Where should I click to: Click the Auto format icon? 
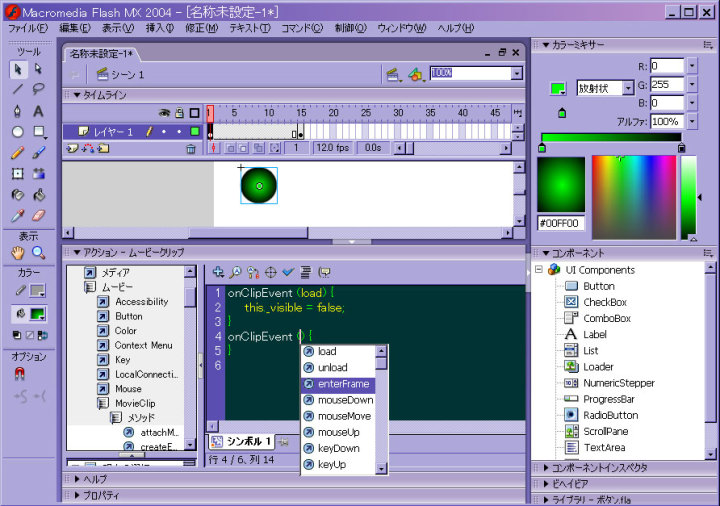(305, 272)
